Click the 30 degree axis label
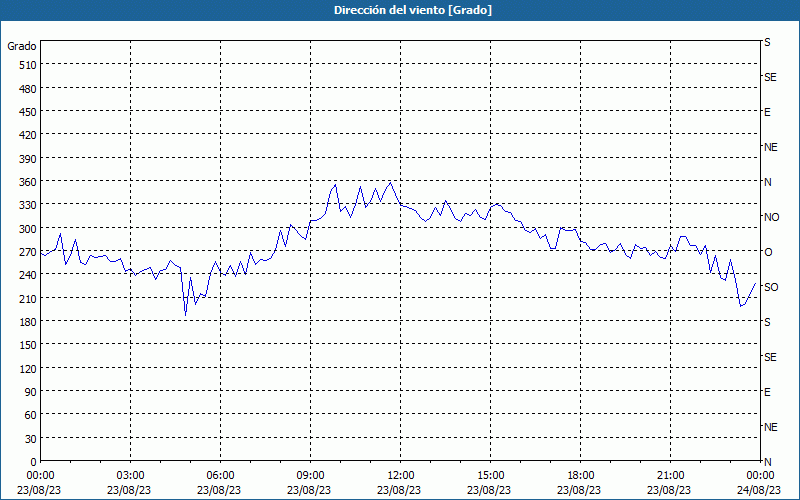Viewport: 800px width, 500px height. [31, 439]
